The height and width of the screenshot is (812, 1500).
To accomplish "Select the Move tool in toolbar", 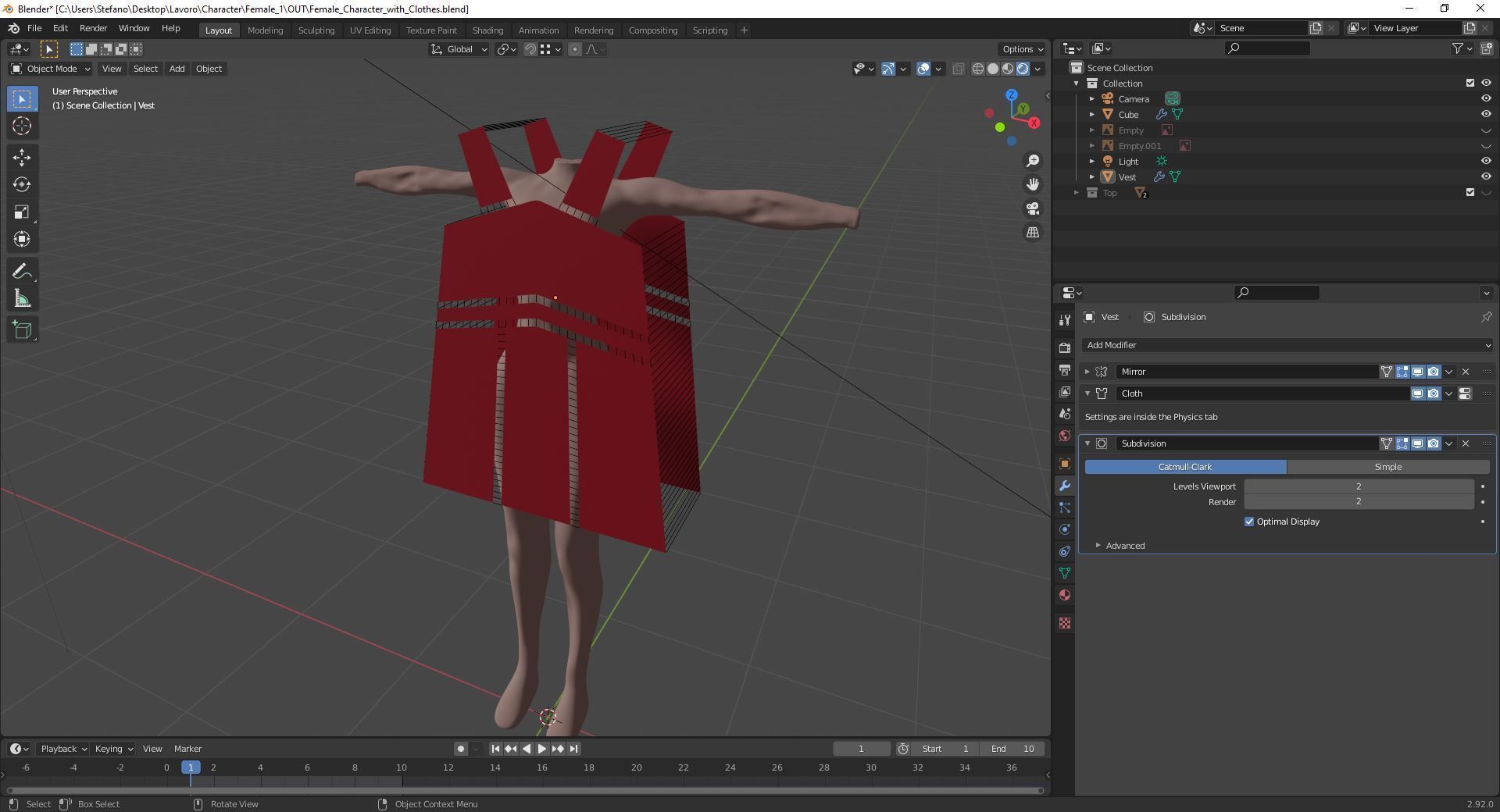I will pos(22,158).
